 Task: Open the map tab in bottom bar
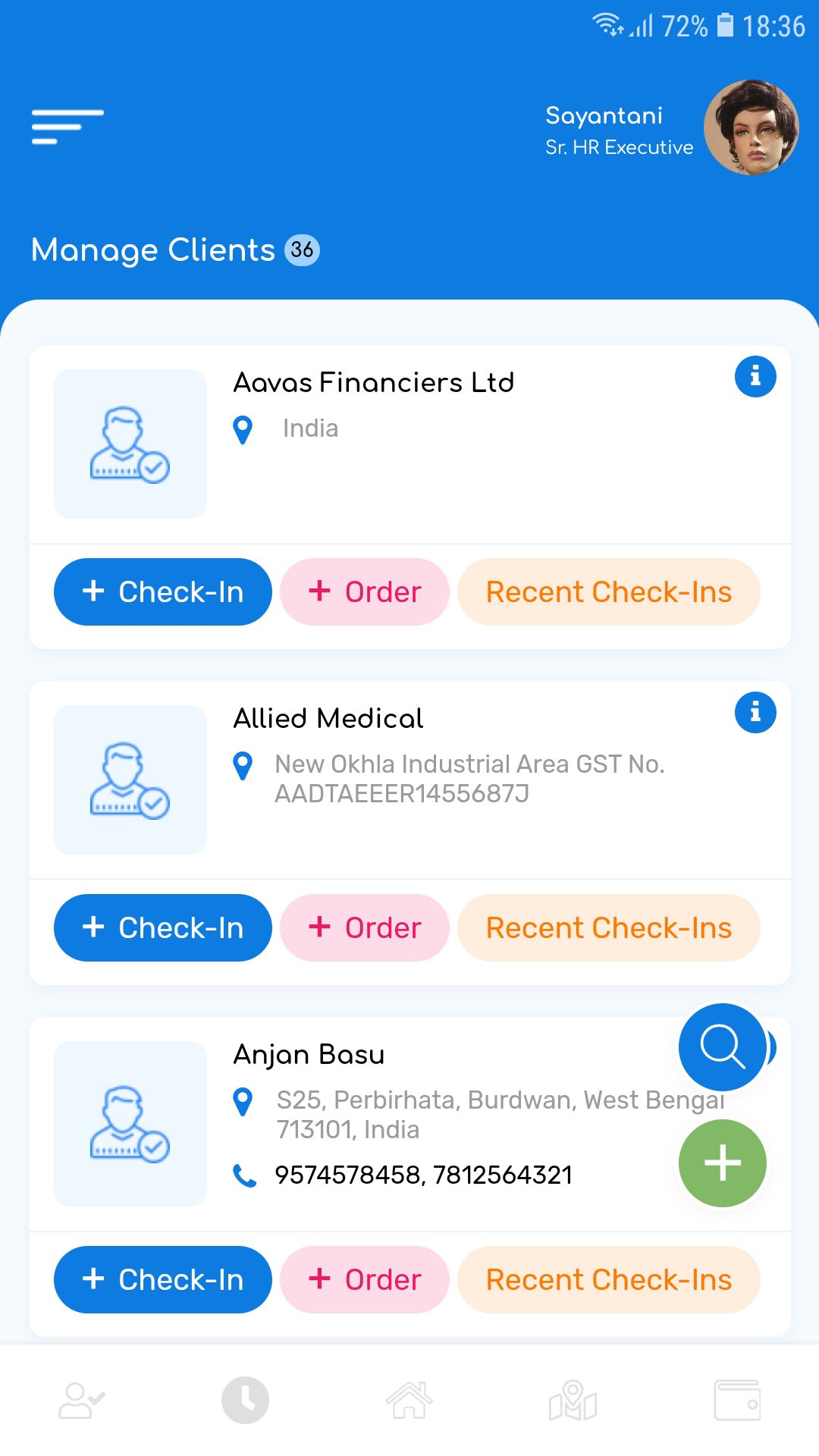point(573,1400)
